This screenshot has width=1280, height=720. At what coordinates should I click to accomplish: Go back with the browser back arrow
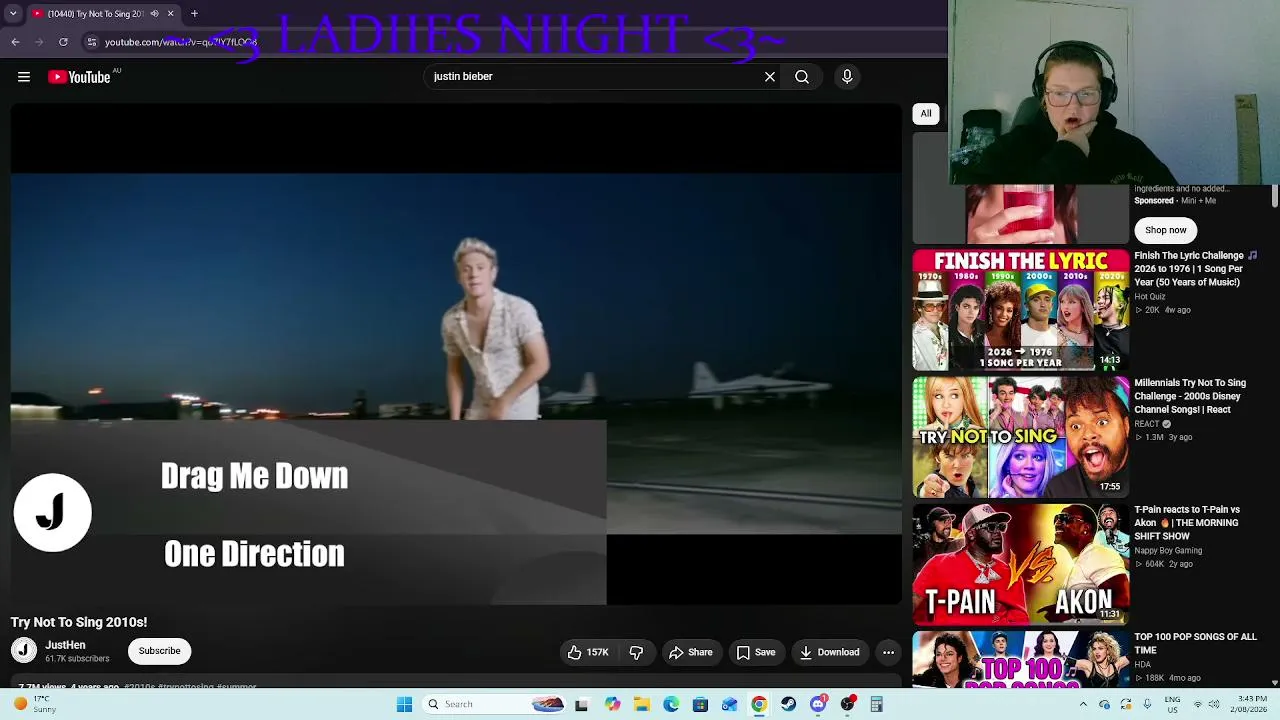tap(15, 42)
